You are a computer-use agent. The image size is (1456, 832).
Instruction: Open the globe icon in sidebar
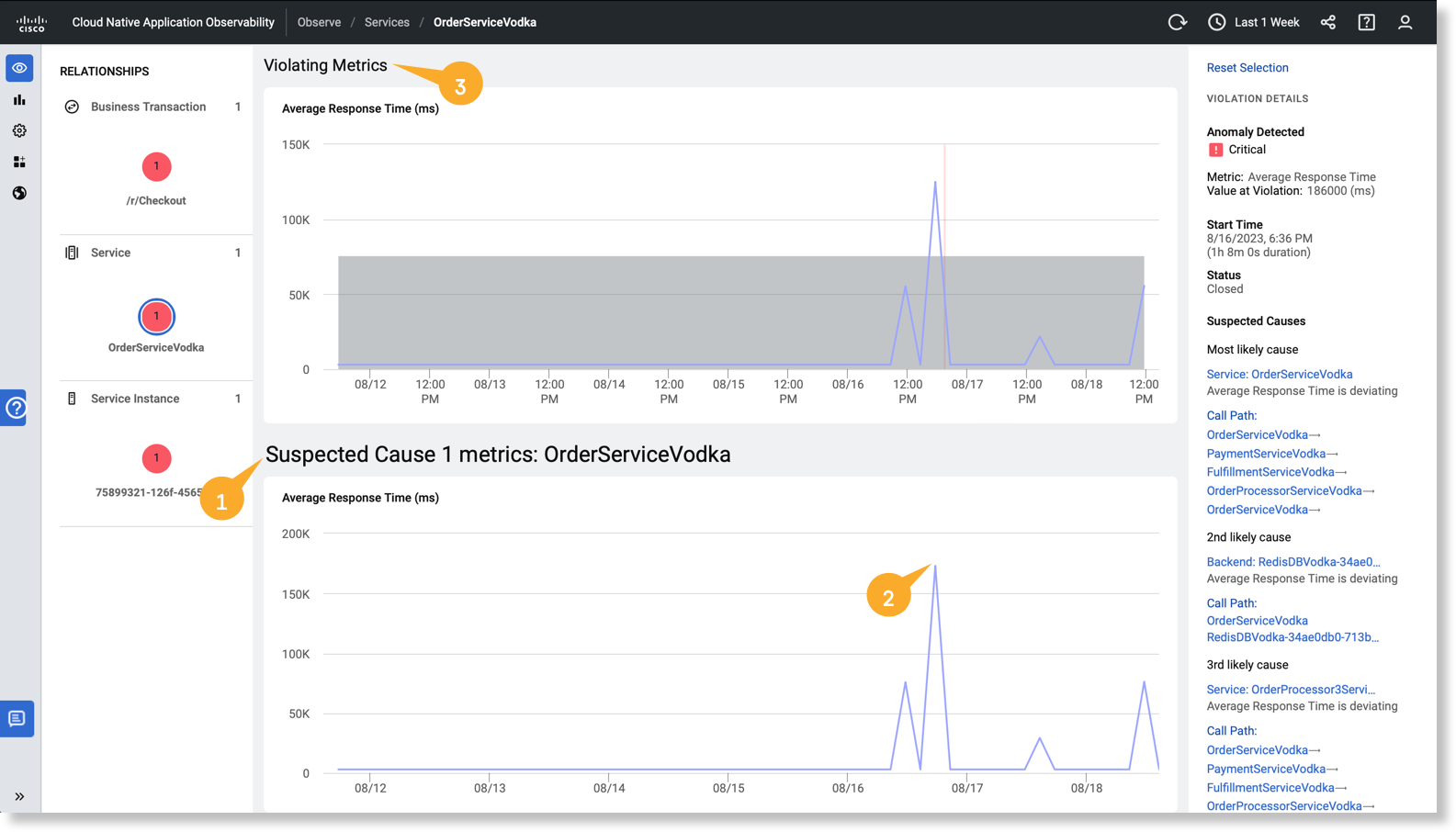(x=19, y=193)
